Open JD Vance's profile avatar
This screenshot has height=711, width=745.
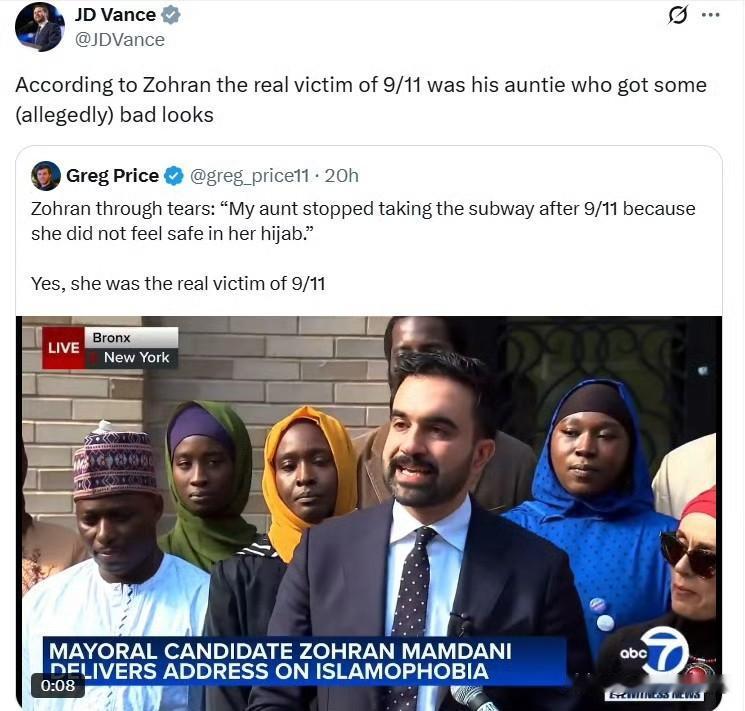point(39,27)
